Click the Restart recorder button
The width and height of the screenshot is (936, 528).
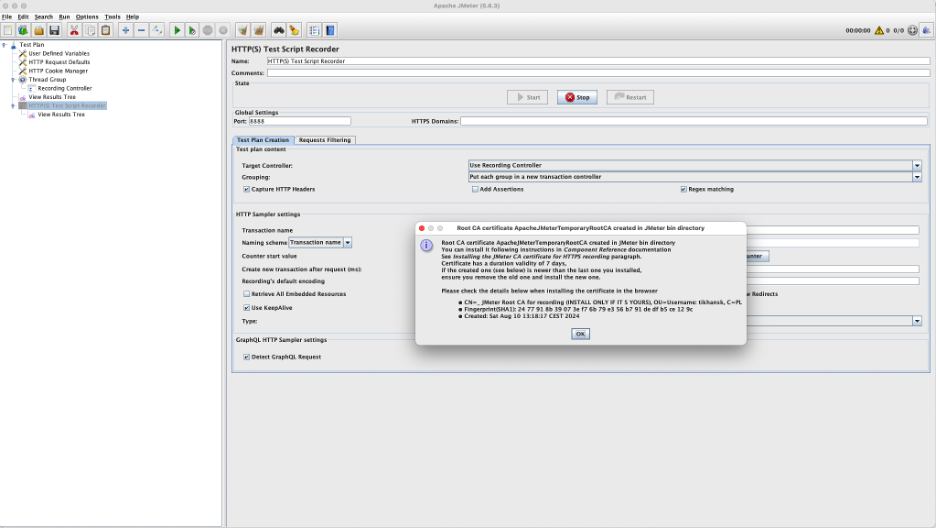tap(630, 97)
